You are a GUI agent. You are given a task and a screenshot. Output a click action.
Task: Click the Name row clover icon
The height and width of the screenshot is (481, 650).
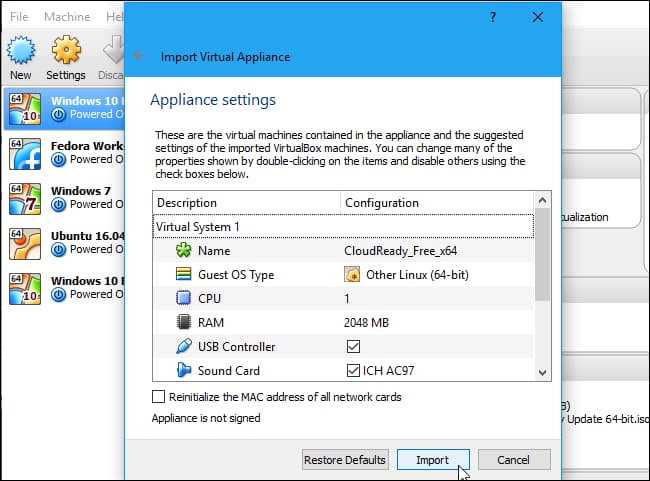point(183,251)
